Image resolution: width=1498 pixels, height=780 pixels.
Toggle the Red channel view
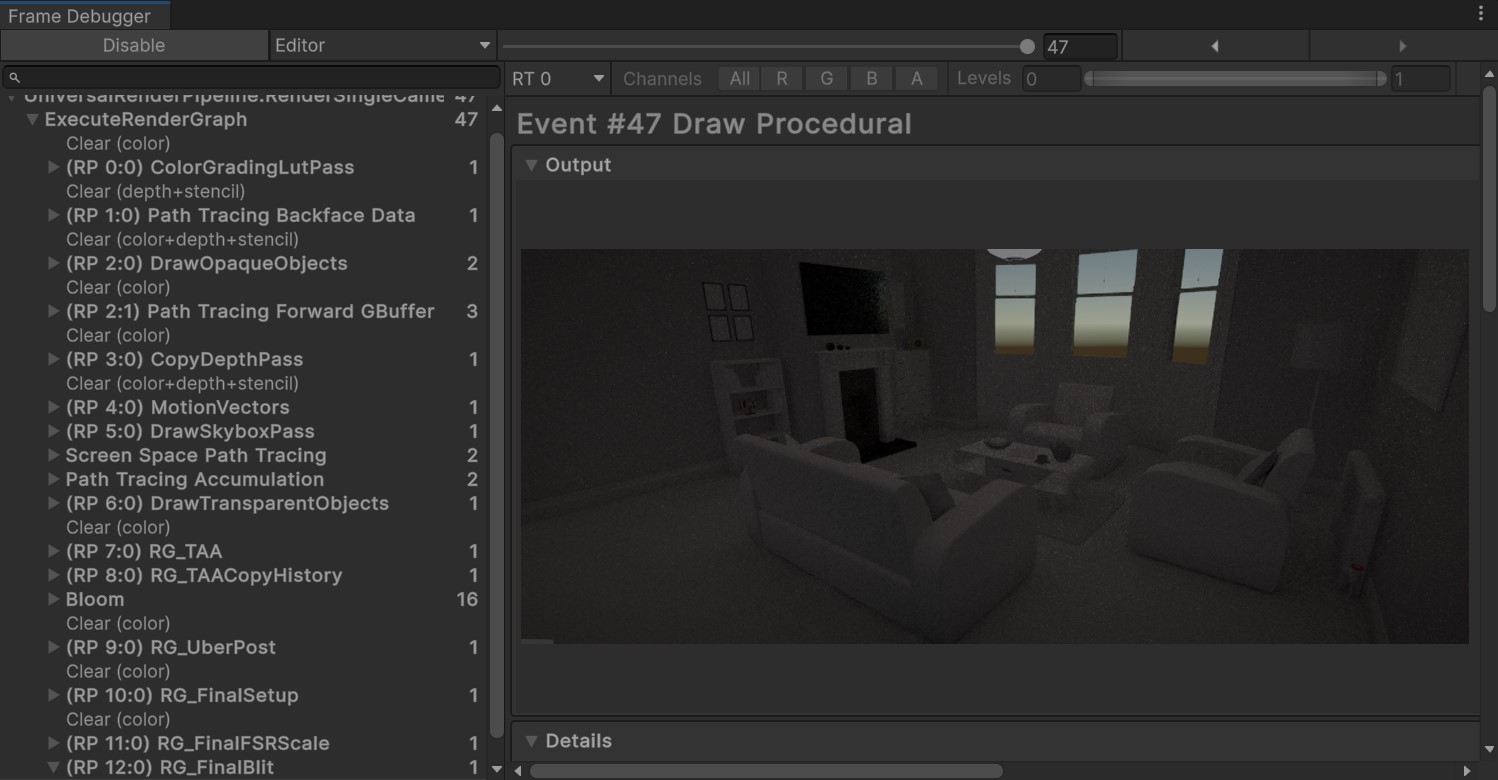coord(782,78)
